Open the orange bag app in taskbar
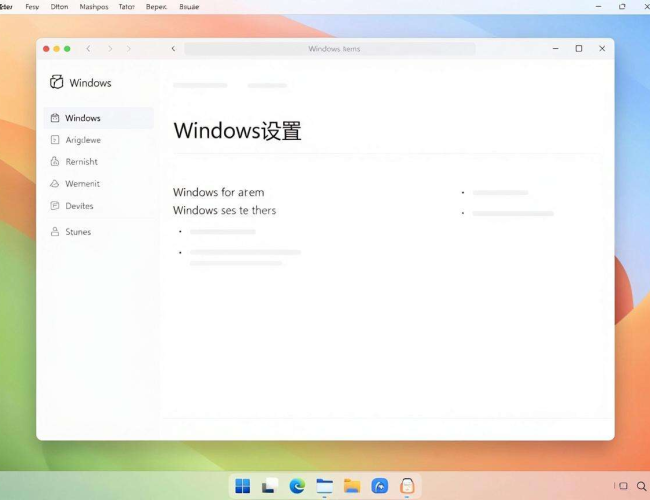This screenshot has height=500, width=650. [x=407, y=485]
